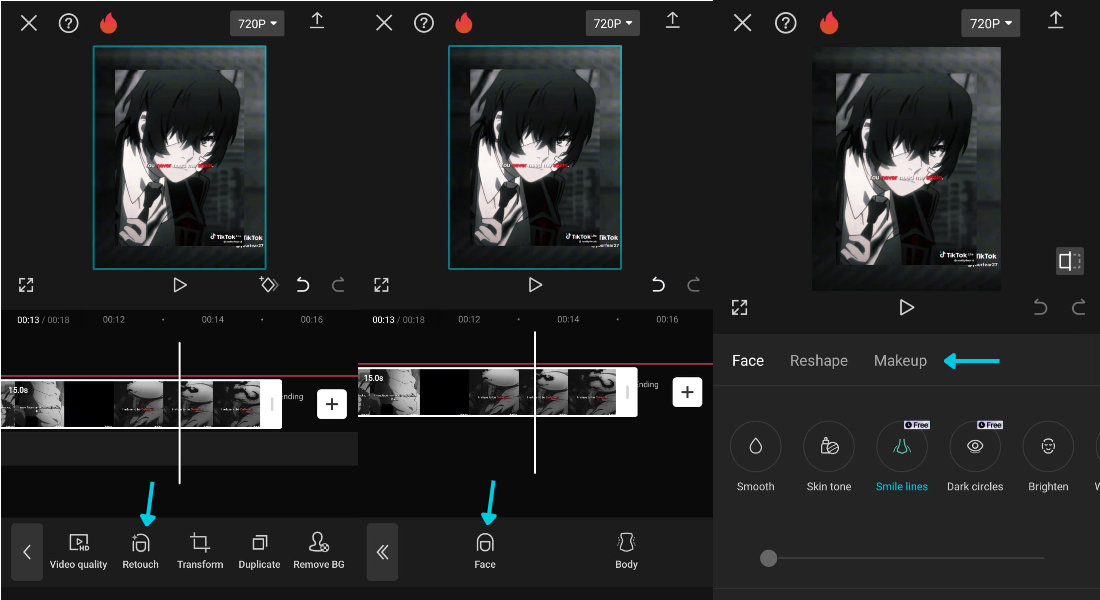Expand preview to fullscreen in the middle panel
This screenshot has width=1100, height=600.
pyautogui.click(x=382, y=285)
